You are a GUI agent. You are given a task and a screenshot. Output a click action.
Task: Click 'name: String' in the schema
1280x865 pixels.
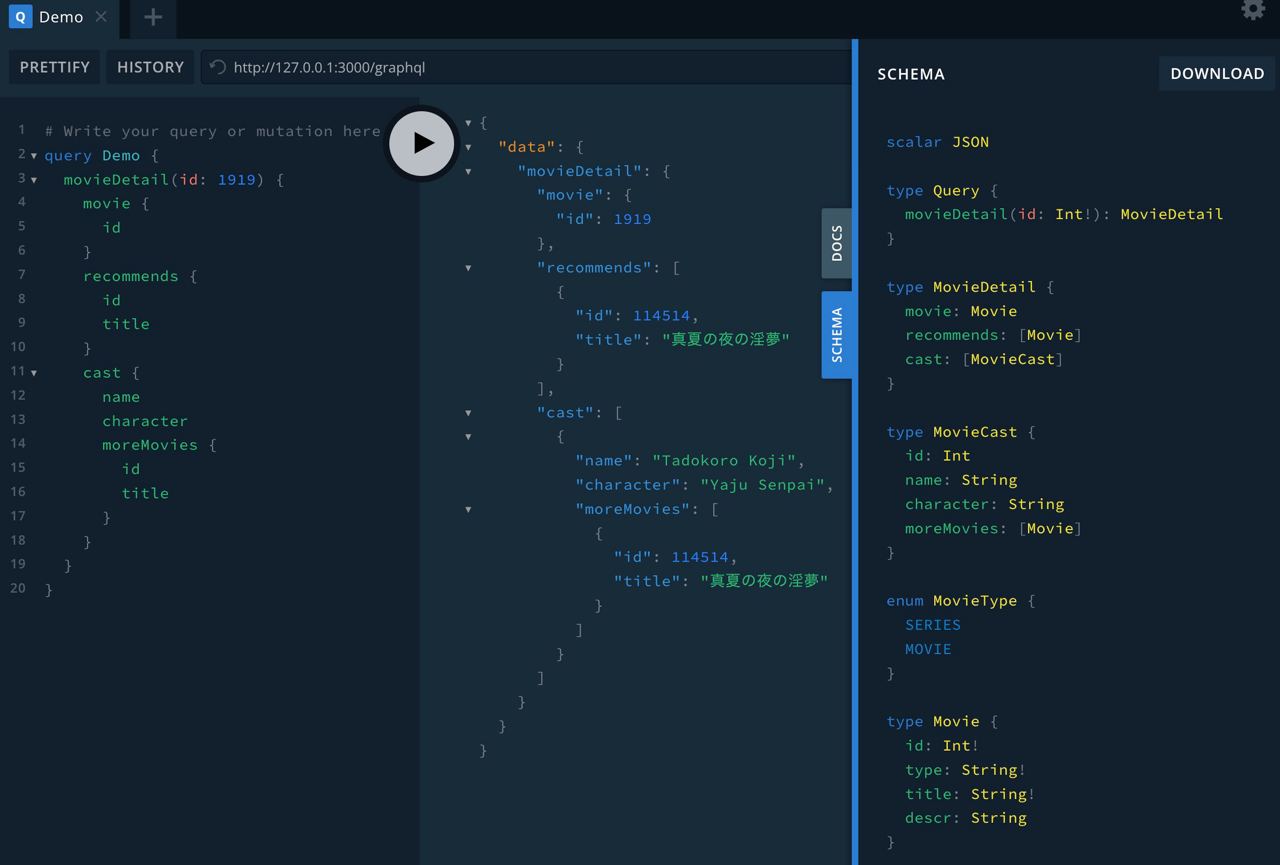pyautogui.click(x=961, y=480)
